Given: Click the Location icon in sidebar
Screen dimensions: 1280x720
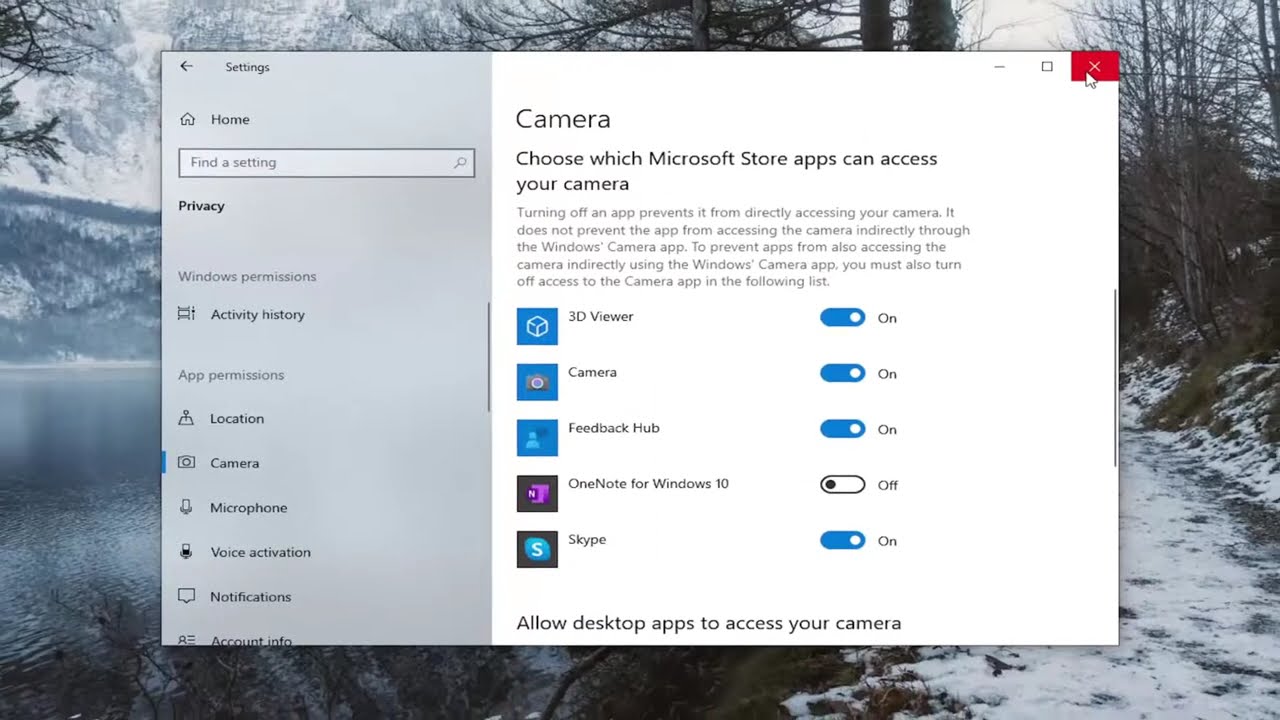Looking at the screenshot, I should pyautogui.click(x=186, y=418).
